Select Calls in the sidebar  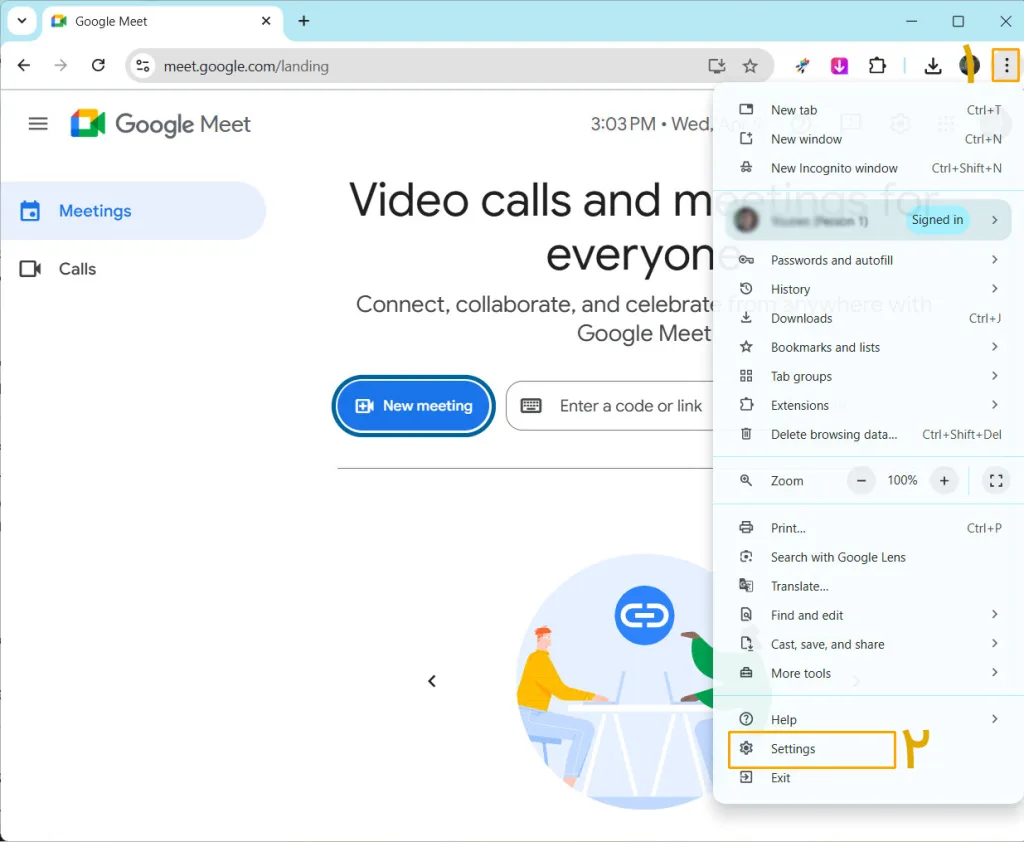pyautogui.click(x=133, y=268)
